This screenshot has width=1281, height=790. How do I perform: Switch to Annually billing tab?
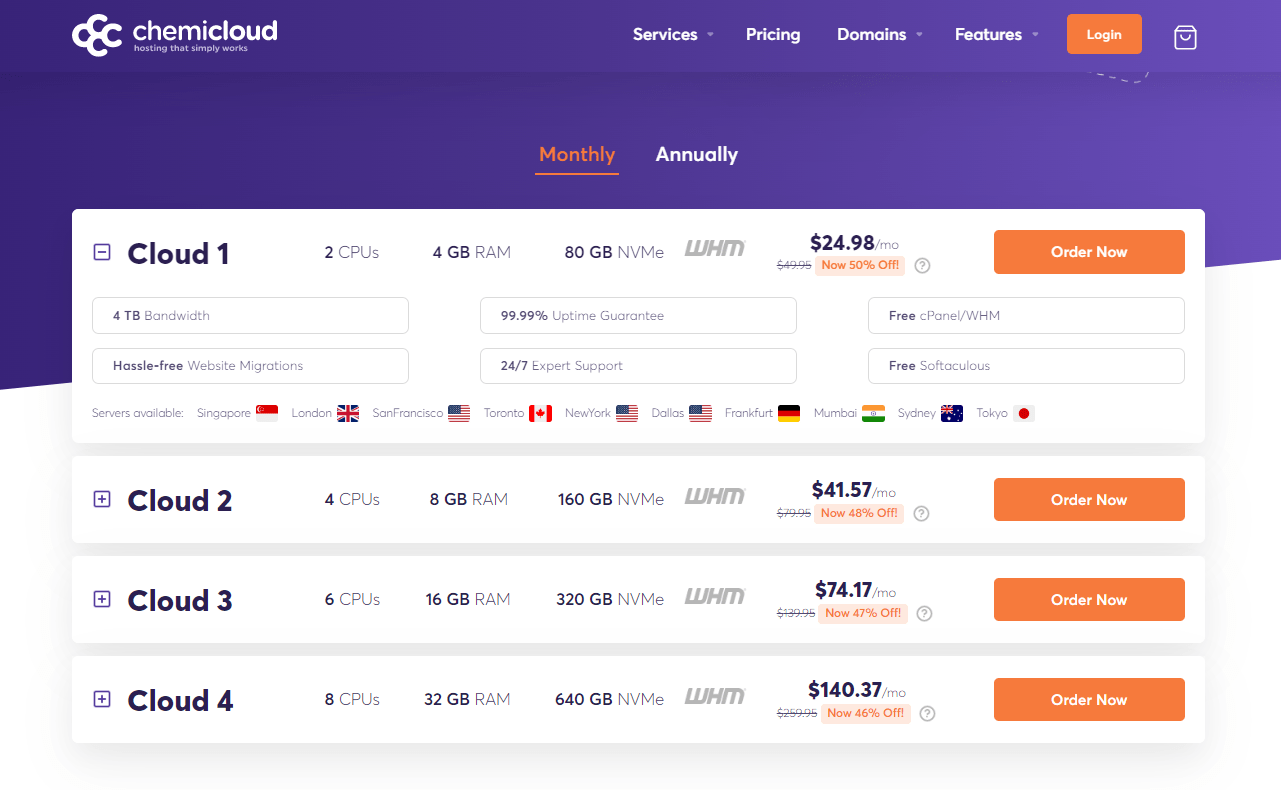pyautogui.click(x=697, y=155)
